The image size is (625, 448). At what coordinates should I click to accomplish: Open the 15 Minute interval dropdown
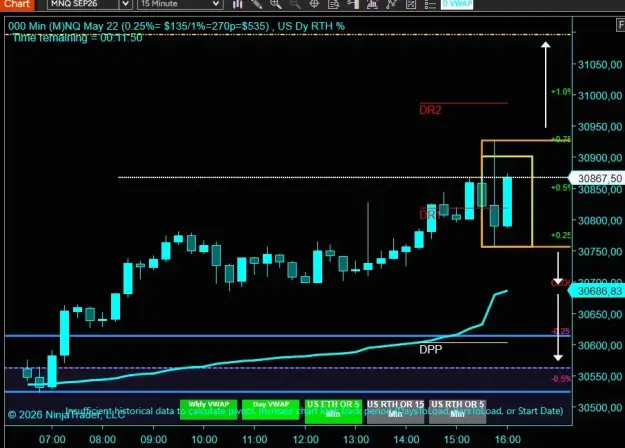pyautogui.click(x=180, y=4)
